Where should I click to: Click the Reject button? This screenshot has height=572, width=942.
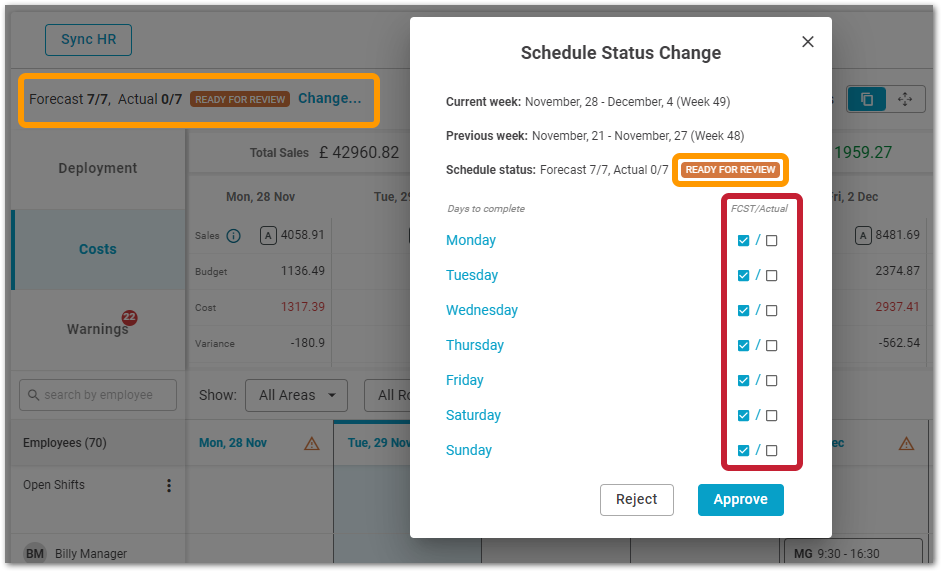tap(636, 500)
